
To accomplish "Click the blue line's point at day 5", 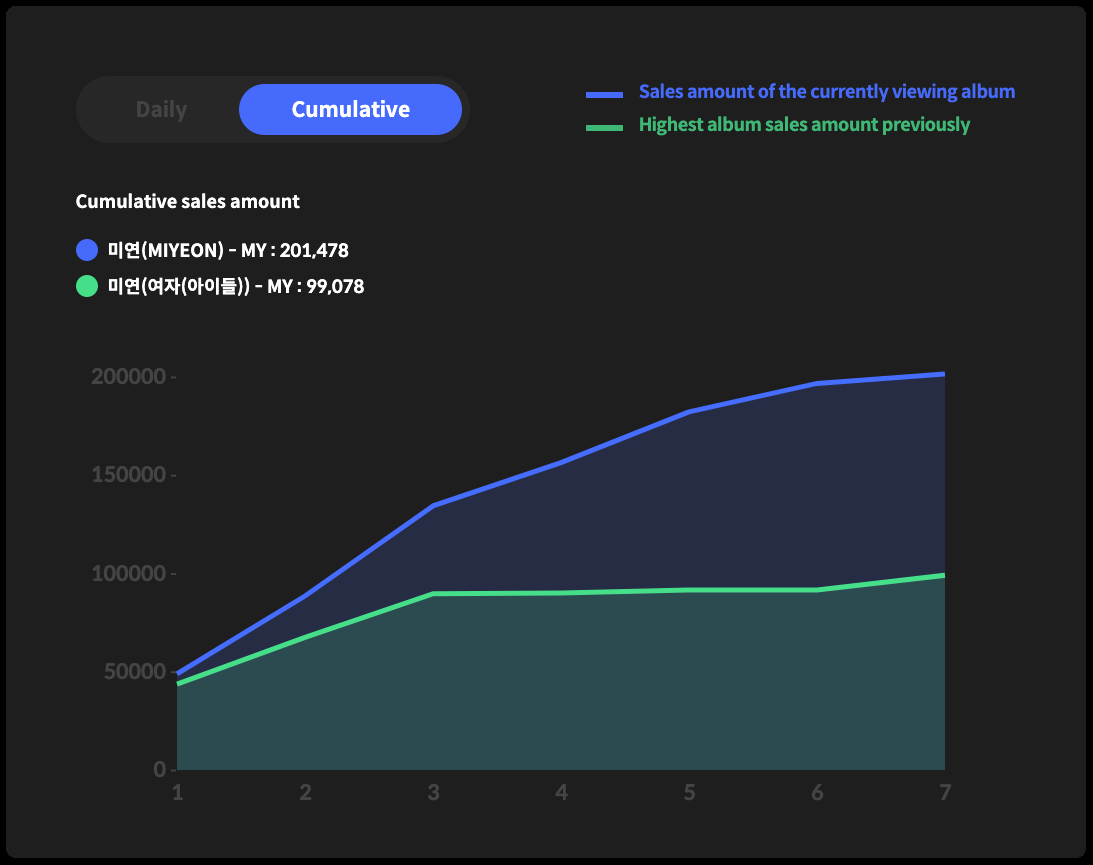I will click(689, 412).
